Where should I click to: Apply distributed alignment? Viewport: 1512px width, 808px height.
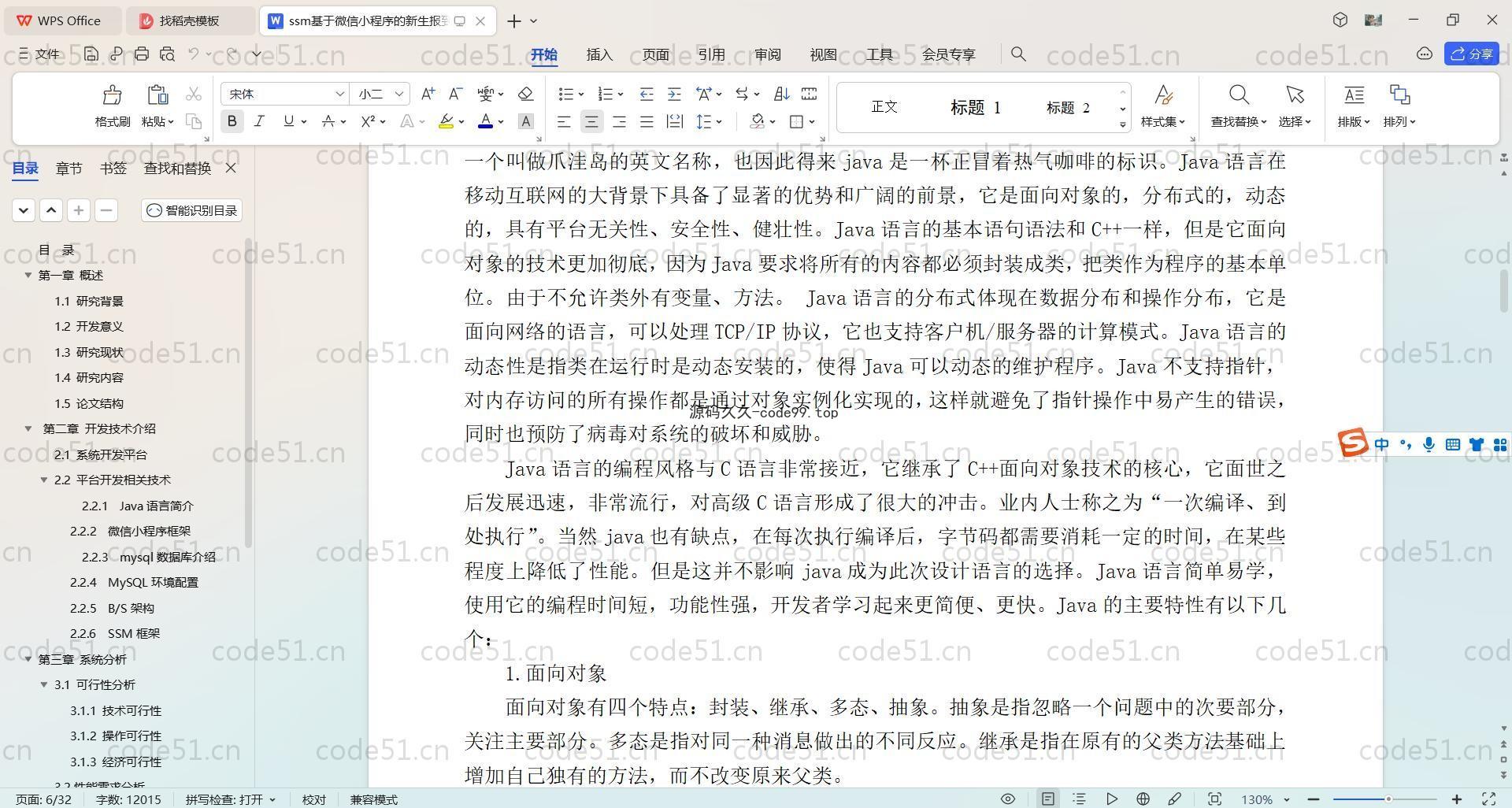(674, 121)
